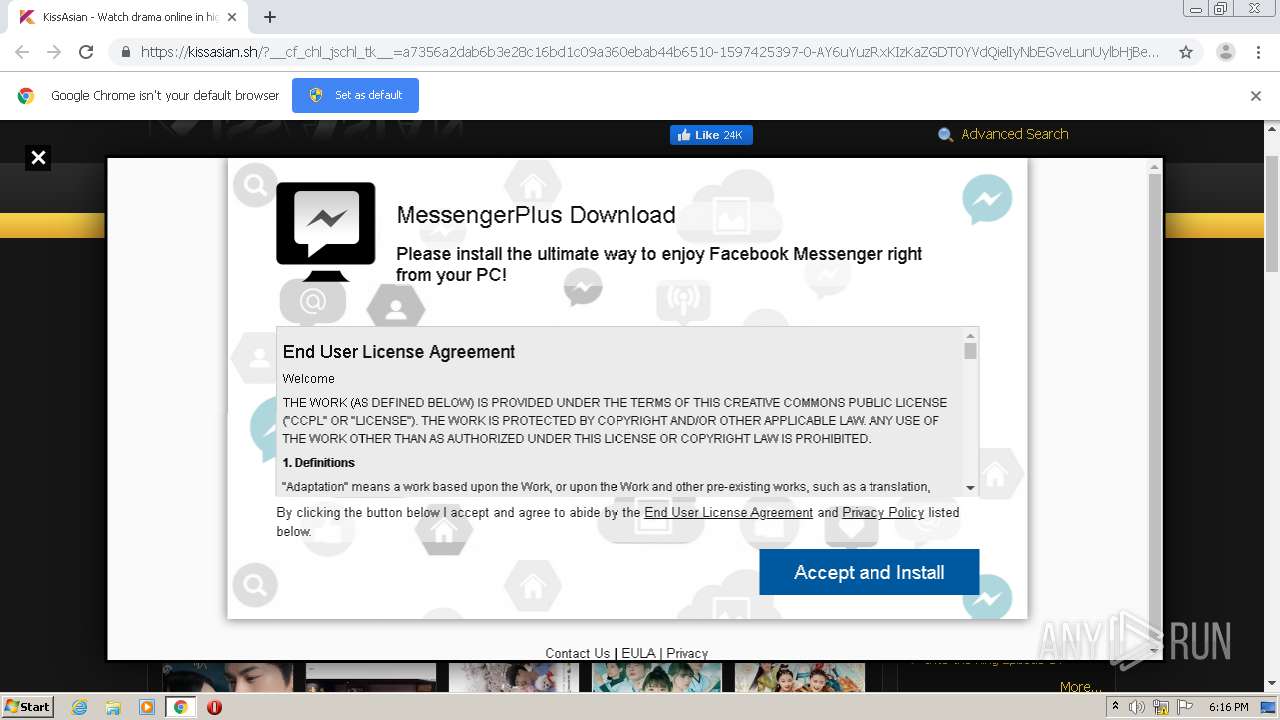
Task: Click the Chrome taskbar icon
Action: tap(180, 707)
